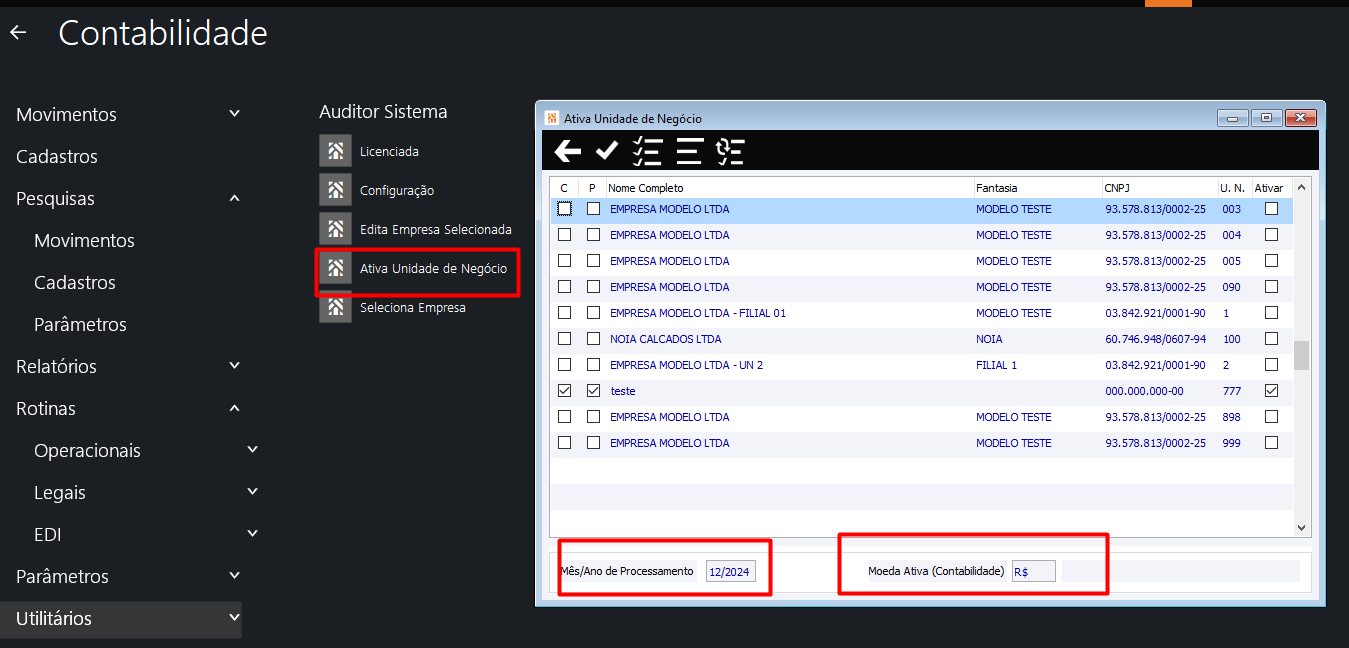Minimize the Ativa Unidade de Negócio window
Image resolution: width=1349 pixels, height=648 pixels.
tap(1232, 118)
